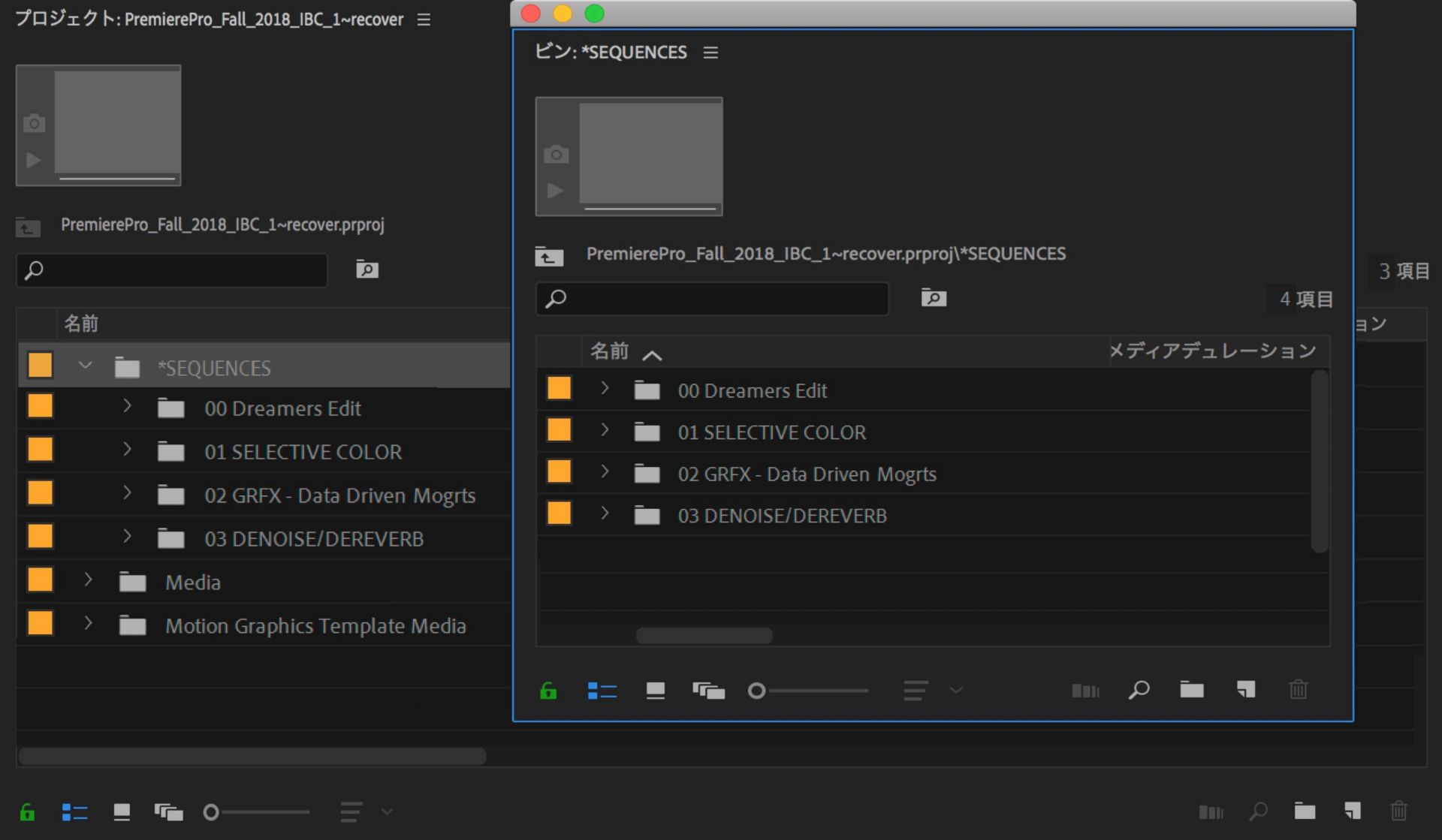Image resolution: width=1442 pixels, height=840 pixels.
Task: Play the SEQUENCES bin preview thumbnail
Action: [x=555, y=191]
